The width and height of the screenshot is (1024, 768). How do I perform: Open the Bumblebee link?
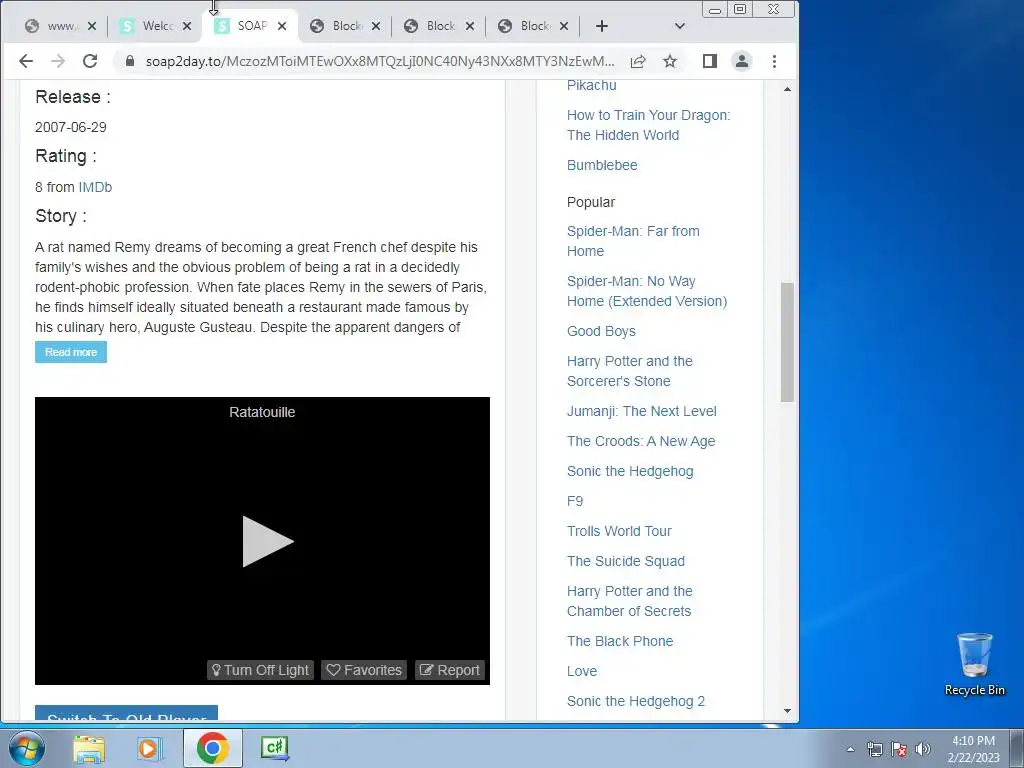click(602, 165)
